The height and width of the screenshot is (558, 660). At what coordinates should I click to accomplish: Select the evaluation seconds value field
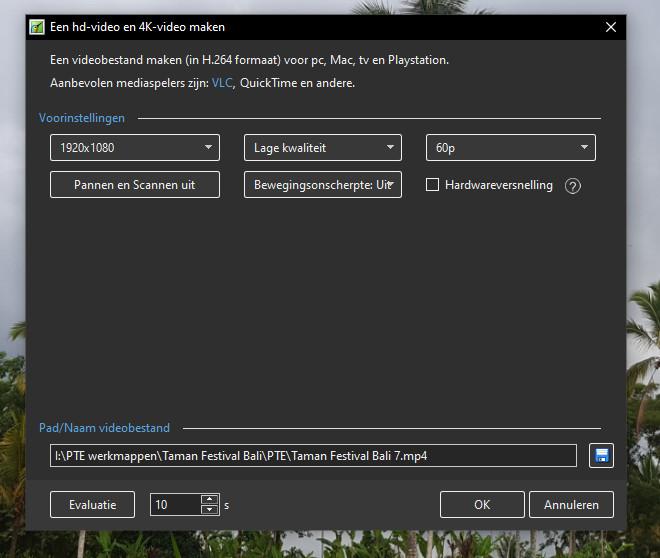175,505
